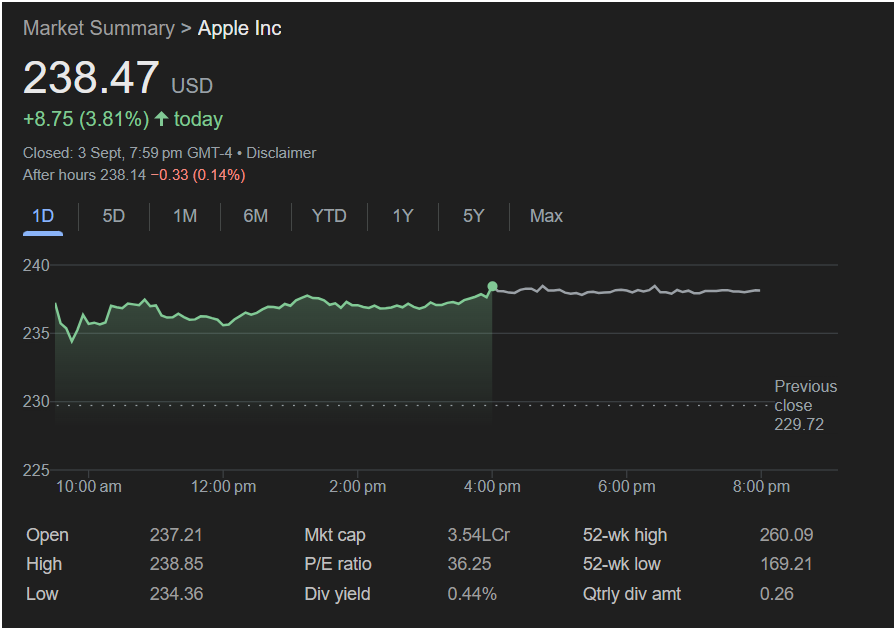Click the 225 price axis label
Image resolution: width=896 pixels, height=630 pixels.
pos(36,470)
